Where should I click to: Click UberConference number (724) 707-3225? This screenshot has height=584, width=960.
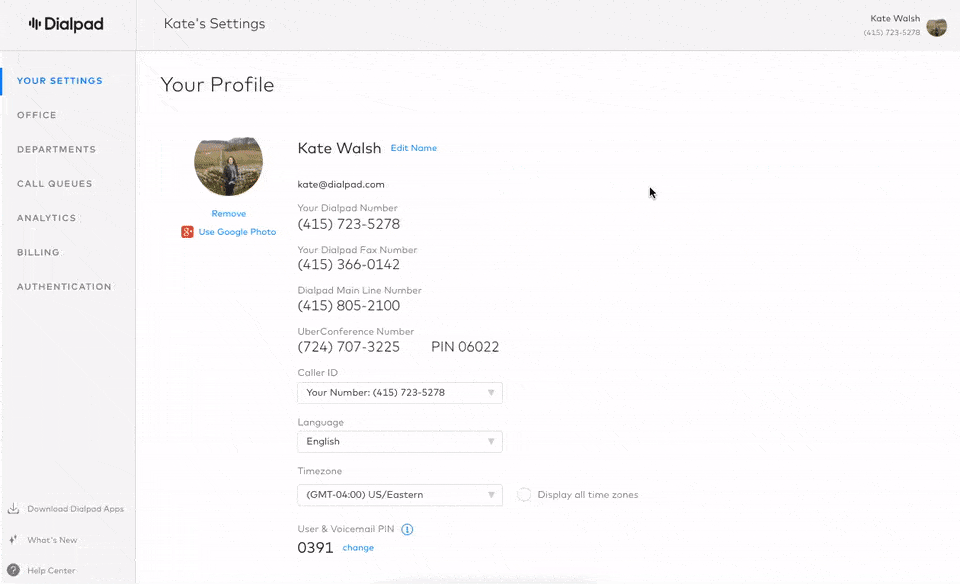coord(348,347)
